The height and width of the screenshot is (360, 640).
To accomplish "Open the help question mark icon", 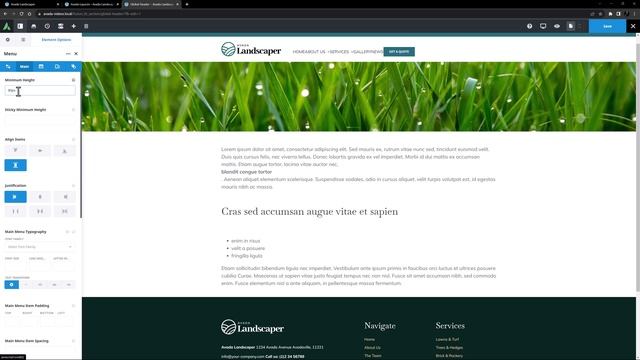I will click(529, 26).
